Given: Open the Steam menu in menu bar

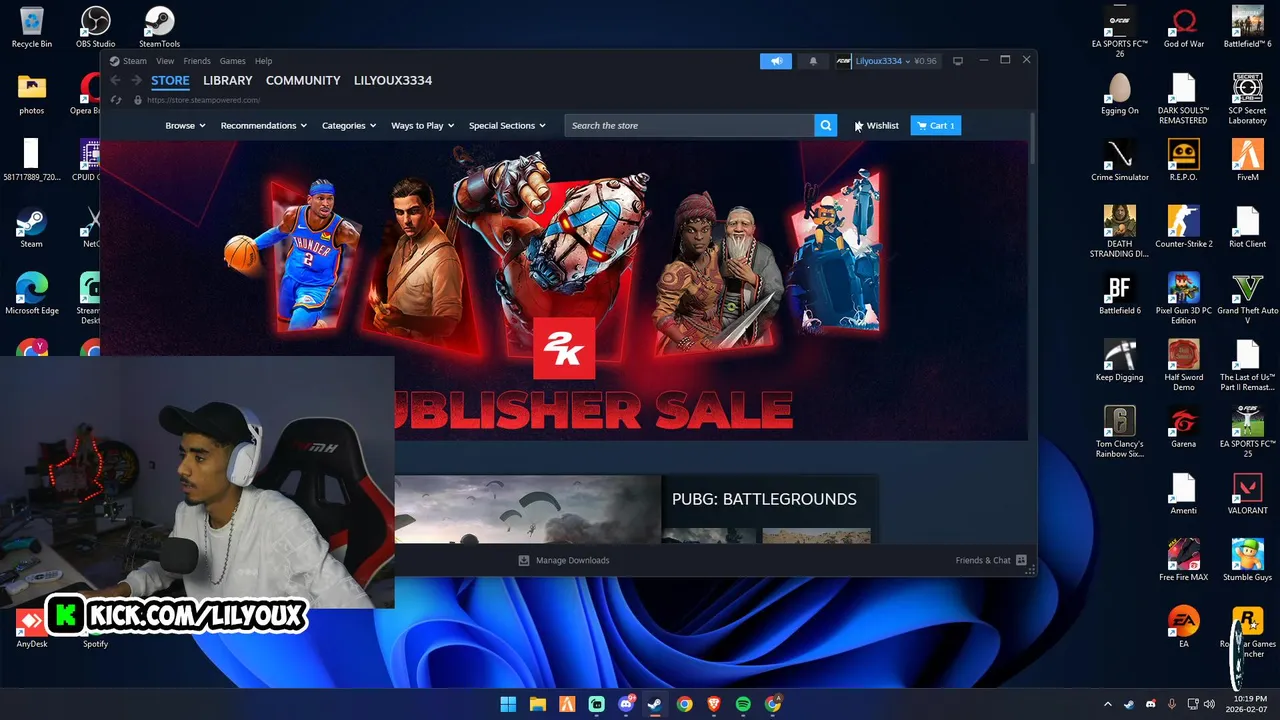Looking at the screenshot, I should 135,61.
